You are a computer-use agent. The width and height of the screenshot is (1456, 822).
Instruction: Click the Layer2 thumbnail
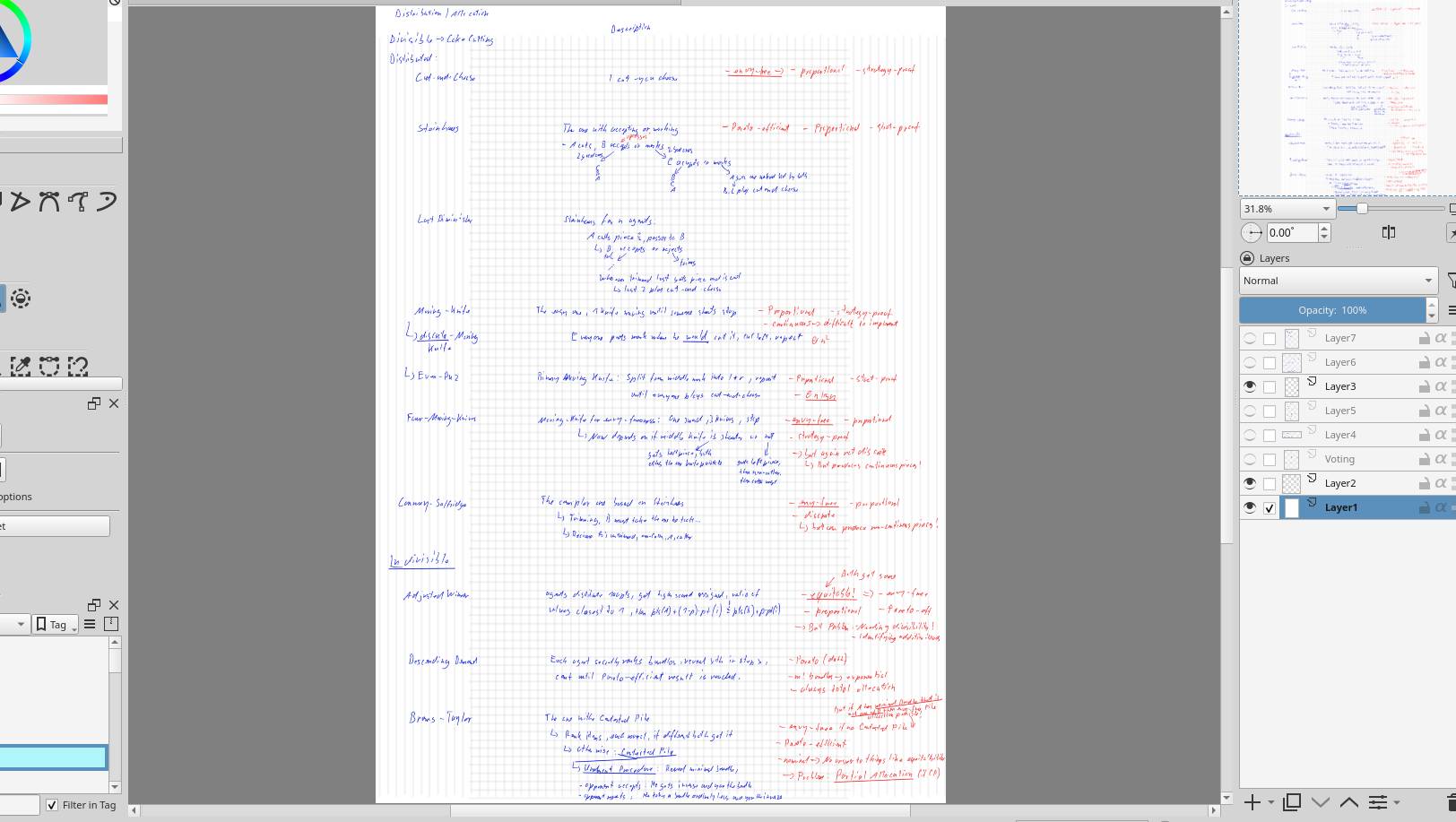pos(1291,483)
